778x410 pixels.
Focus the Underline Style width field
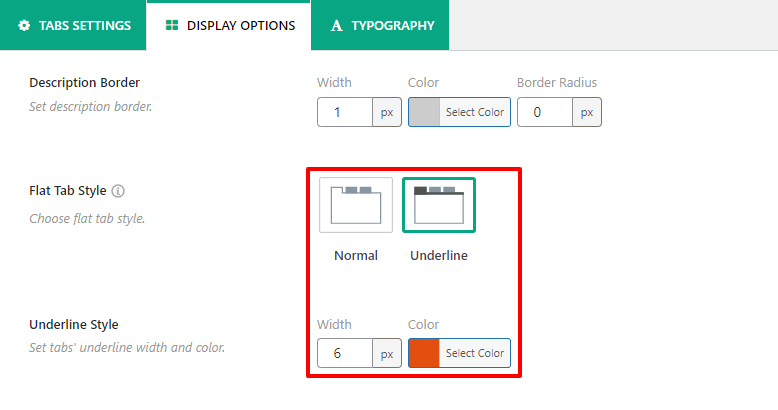click(x=345, y=353)
